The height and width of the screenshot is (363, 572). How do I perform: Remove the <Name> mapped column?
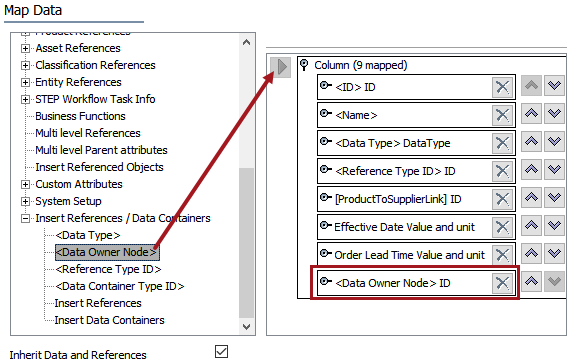pyautogui.click(x=502, y=115)
